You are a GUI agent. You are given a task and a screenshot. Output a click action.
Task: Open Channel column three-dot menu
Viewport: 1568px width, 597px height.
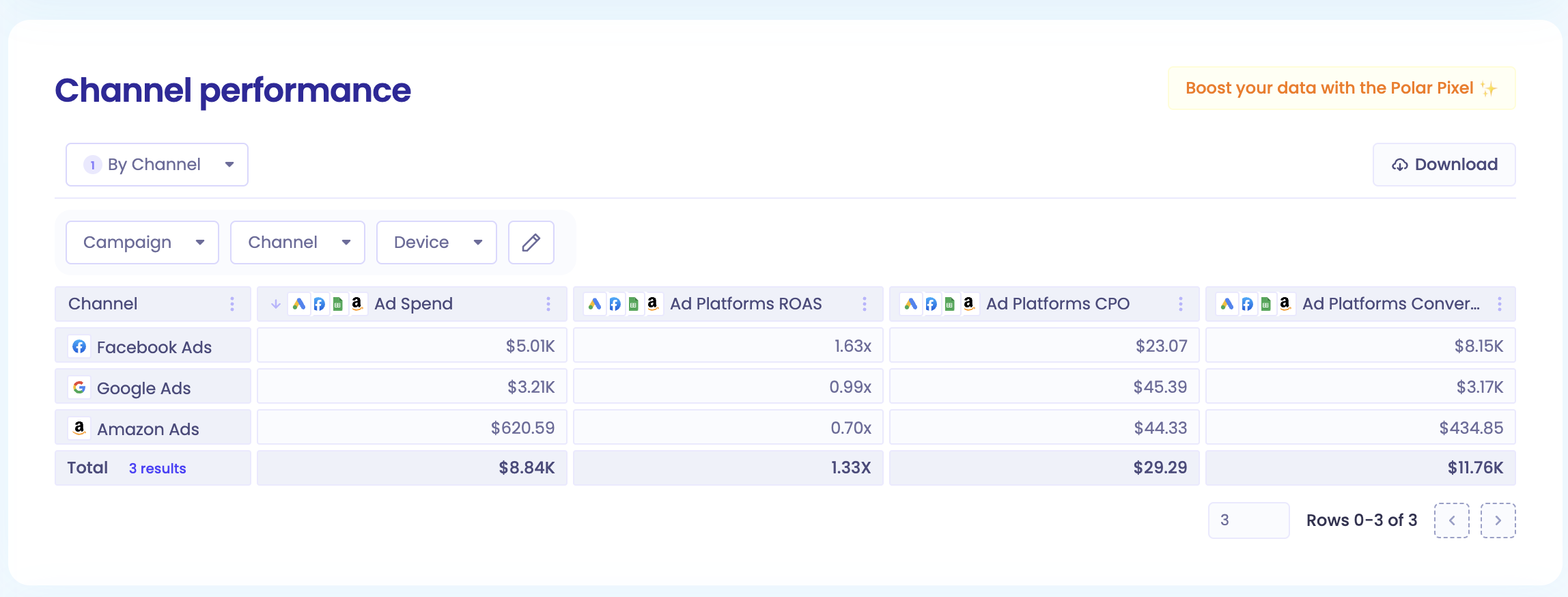[x=232, y=304]
